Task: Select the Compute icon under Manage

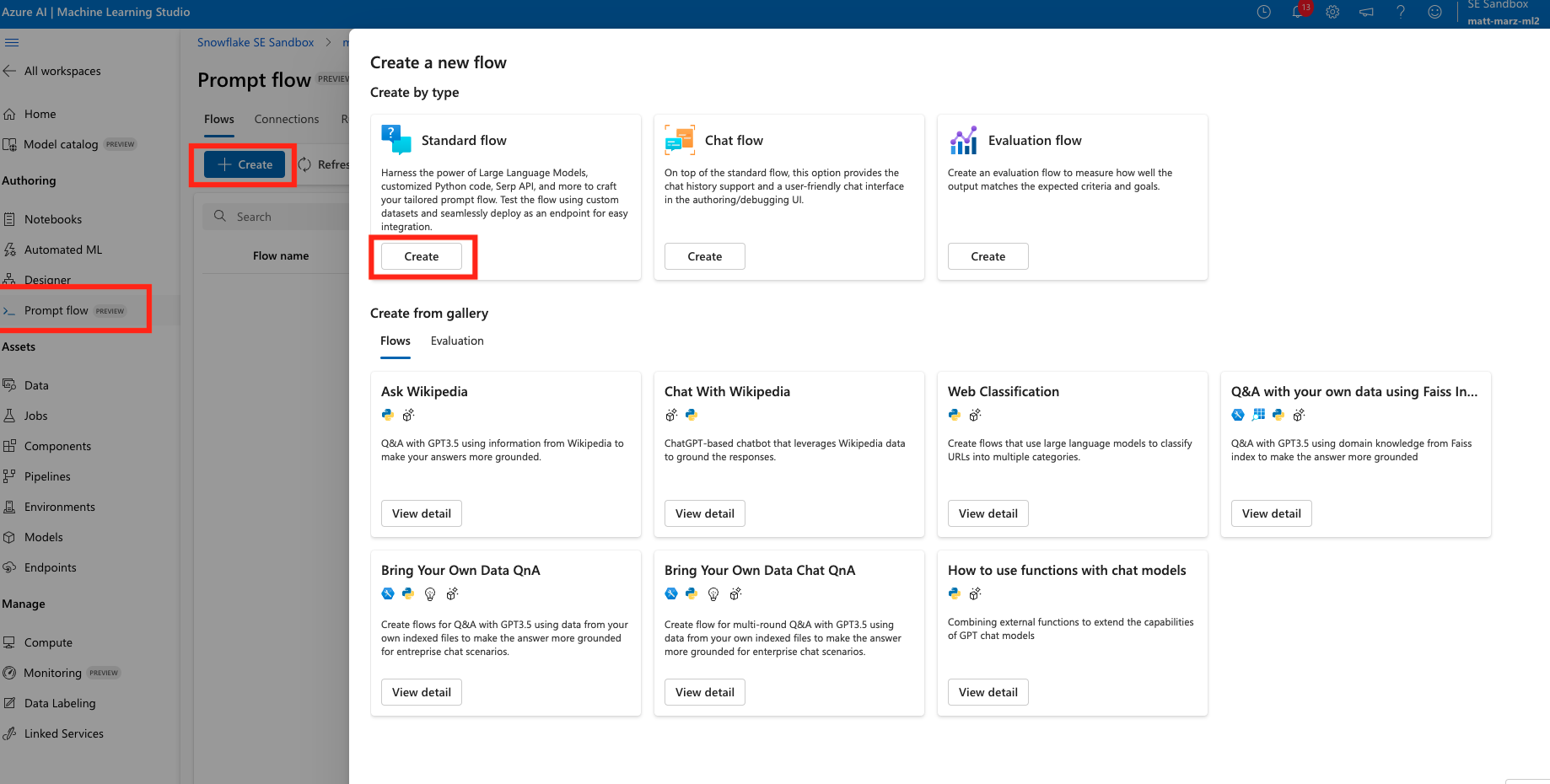Action: [48, 642]
